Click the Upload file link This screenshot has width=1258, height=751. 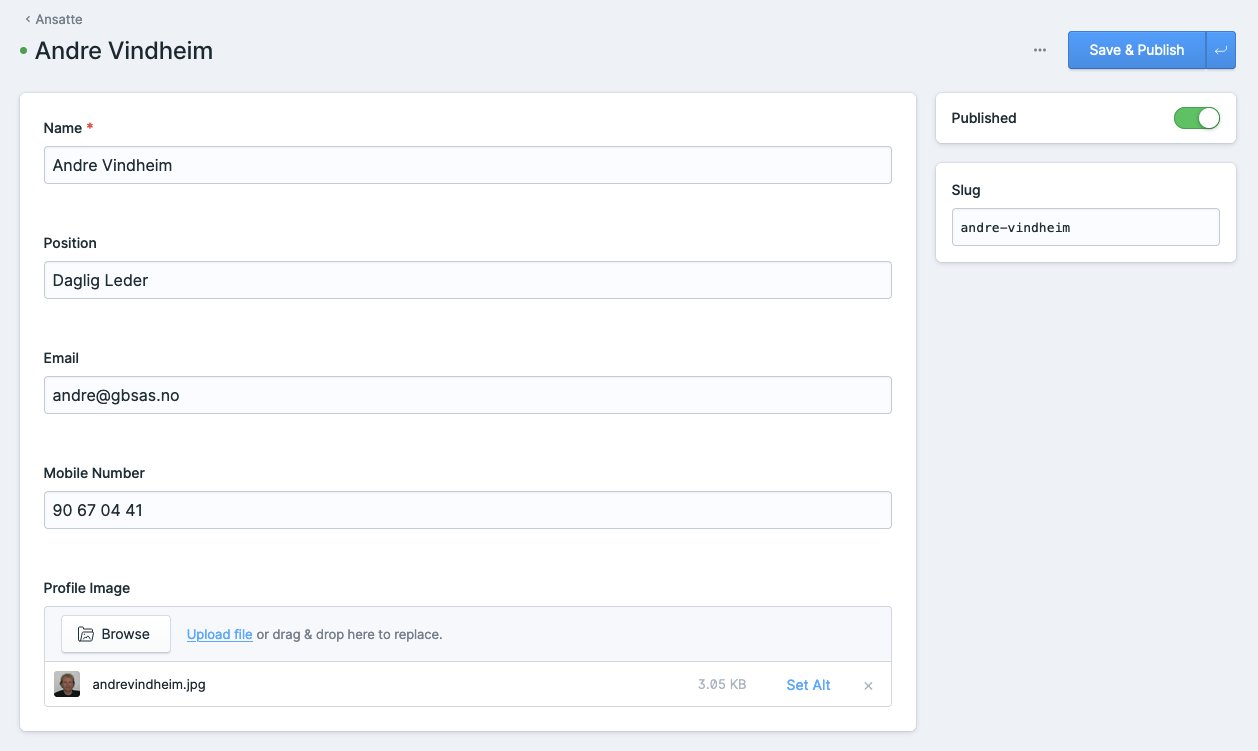219,634
